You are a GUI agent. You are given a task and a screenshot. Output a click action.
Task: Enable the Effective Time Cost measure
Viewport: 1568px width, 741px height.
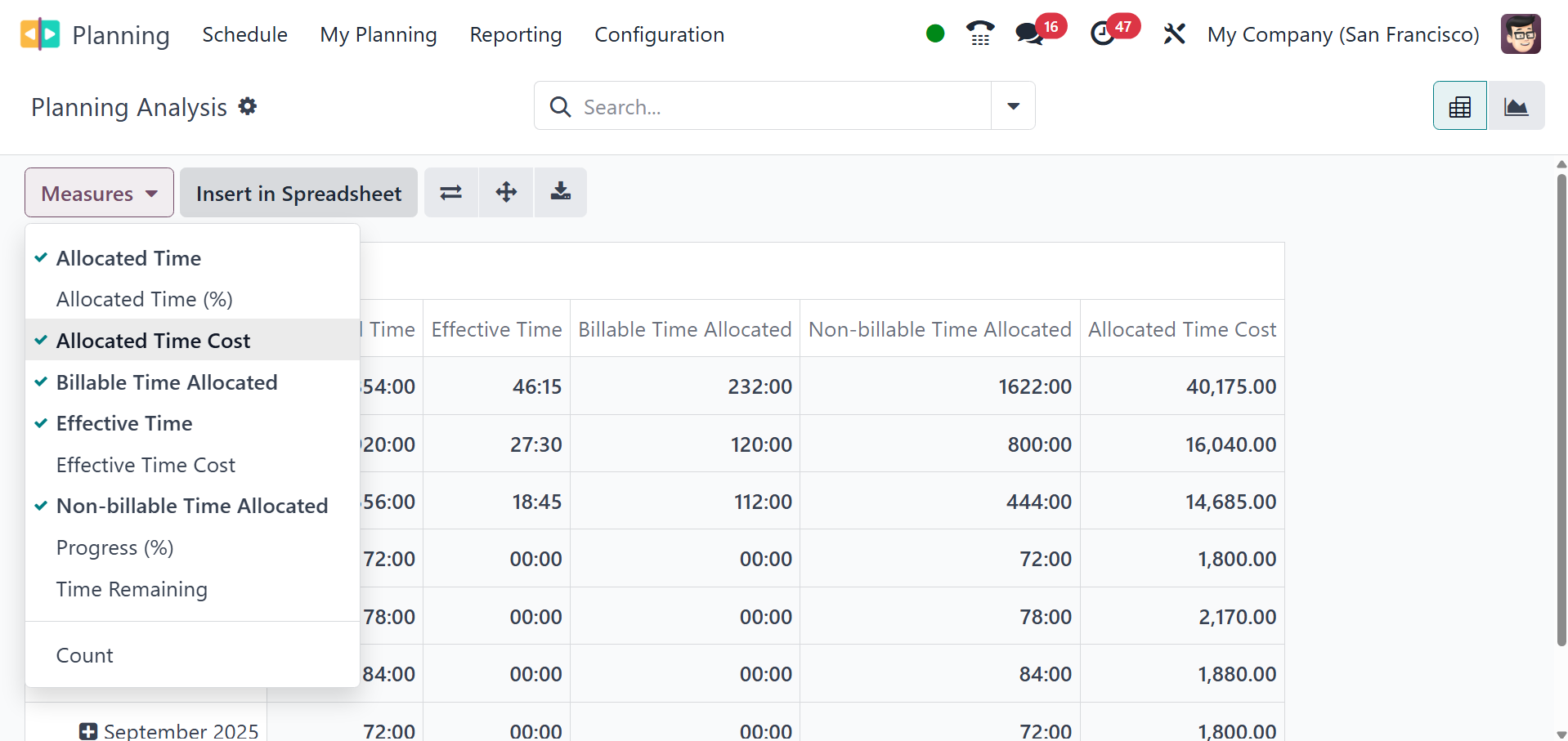146,465
